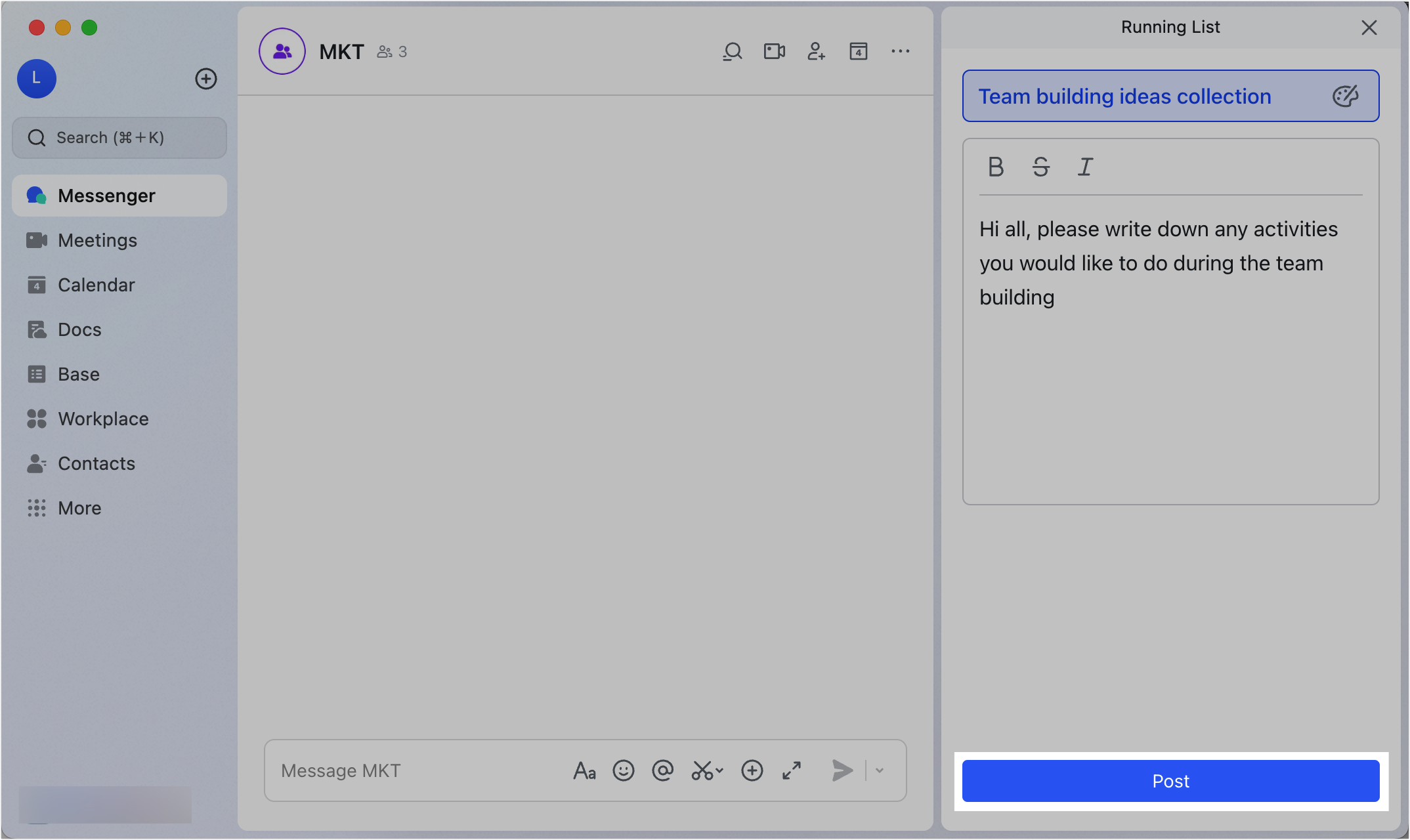Click the plus button beside the avatar
The height and width of the screenshot is (840, 1410).
pos(206,79)
